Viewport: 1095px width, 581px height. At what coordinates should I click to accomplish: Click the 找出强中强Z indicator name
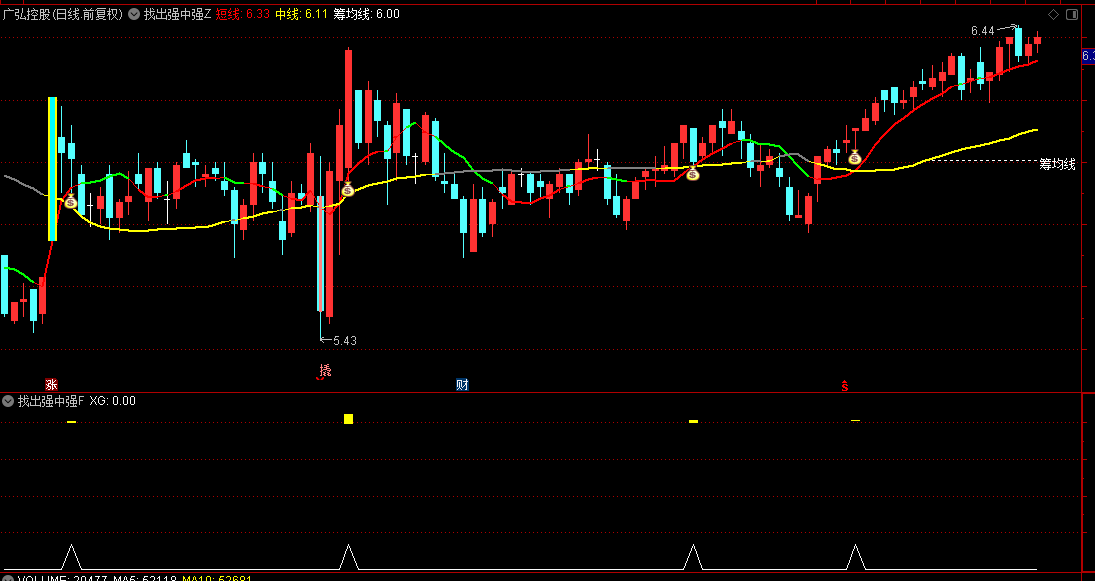177,14
